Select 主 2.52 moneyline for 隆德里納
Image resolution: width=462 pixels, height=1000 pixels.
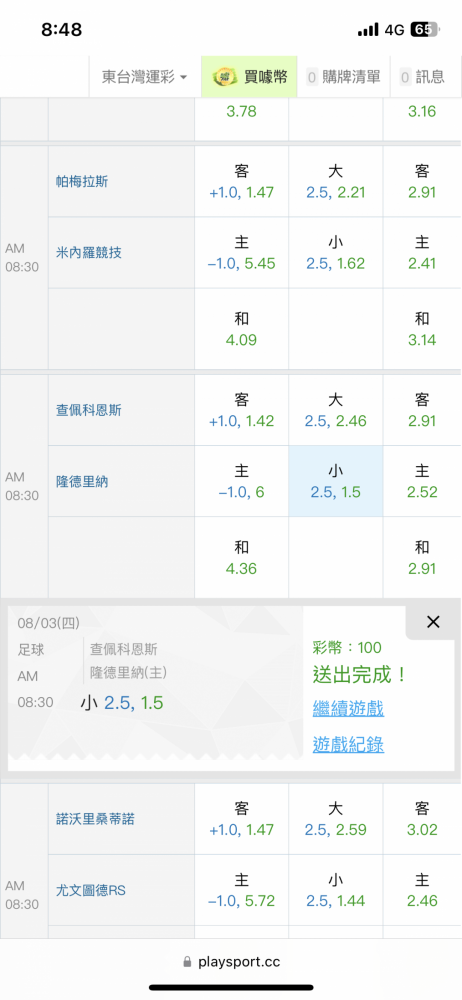pos(422,482)
